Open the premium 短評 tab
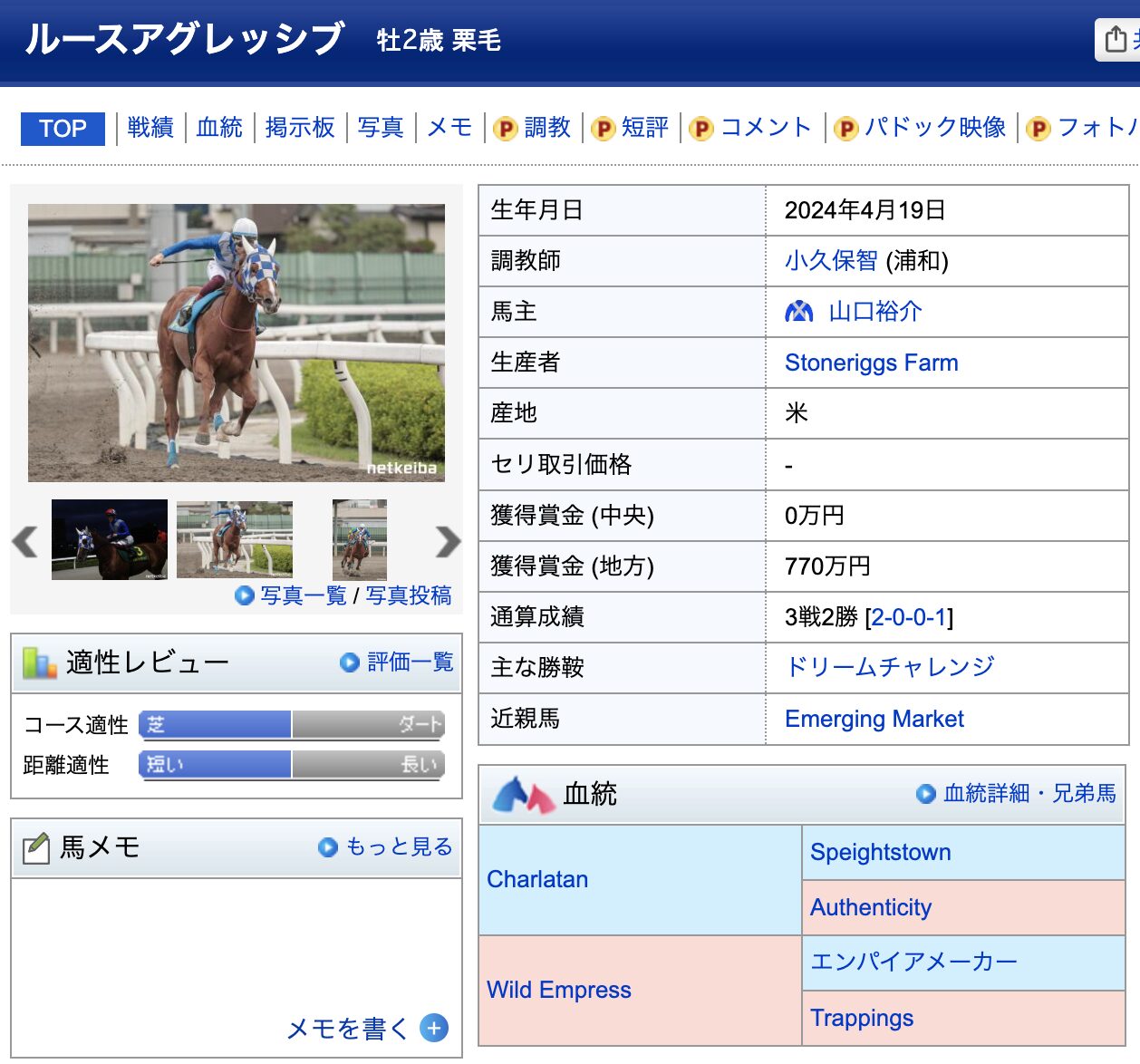The image size is (1140, 1064). (645, 128)
